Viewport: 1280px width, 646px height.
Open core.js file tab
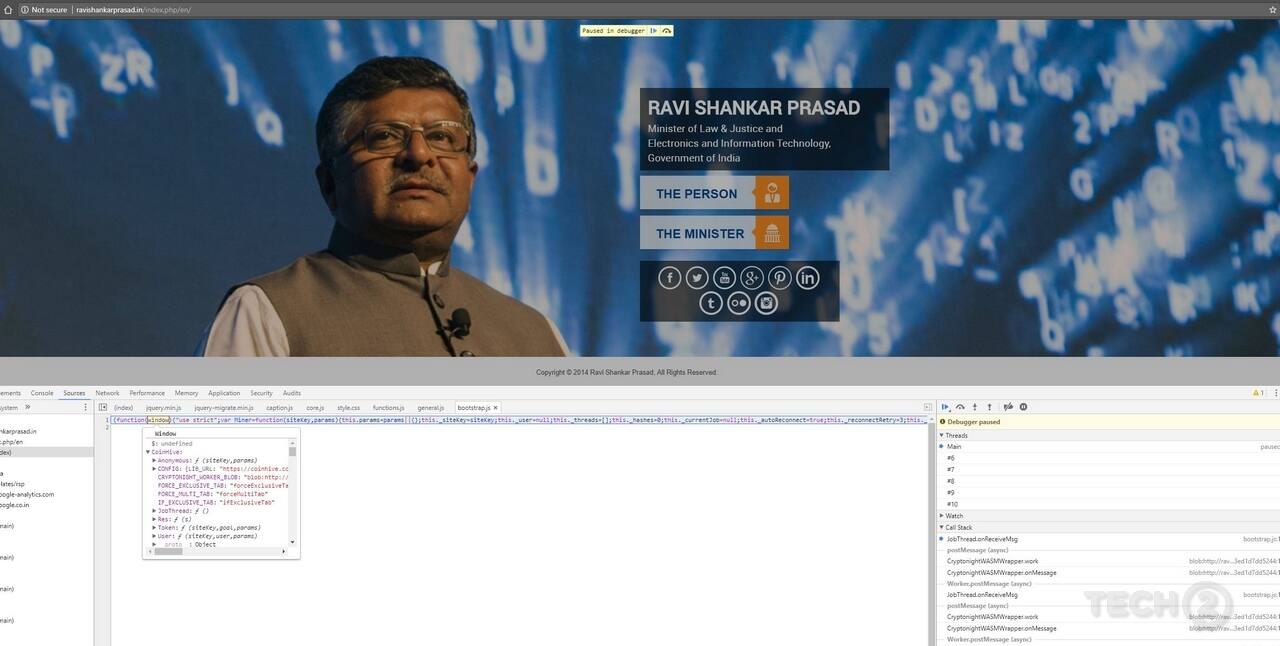[x=315, y=408]
